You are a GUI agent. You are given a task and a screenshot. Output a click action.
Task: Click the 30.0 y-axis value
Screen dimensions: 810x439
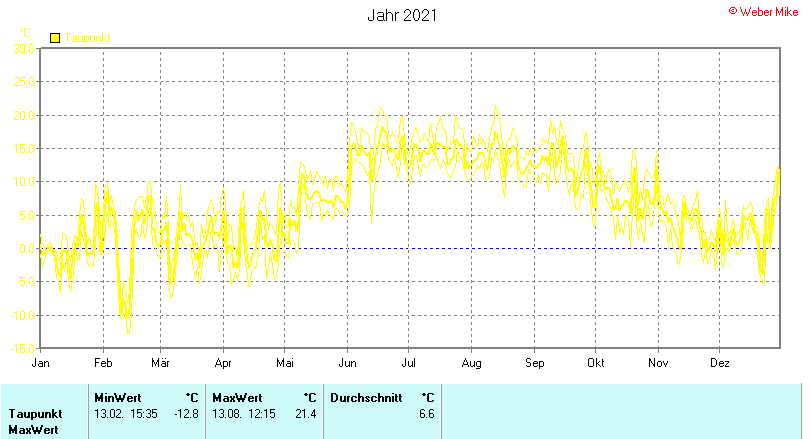coord(24,49)
